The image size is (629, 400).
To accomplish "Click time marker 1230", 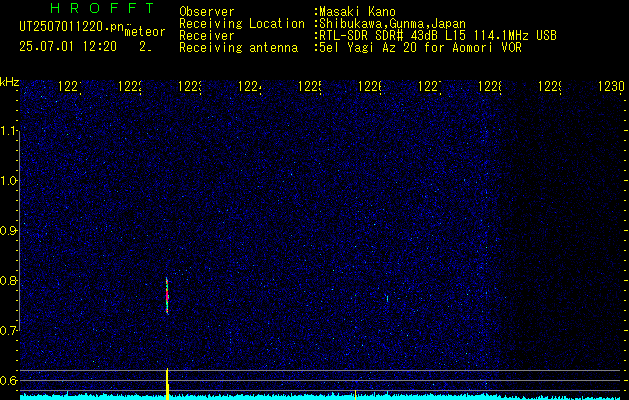I will point(611,87).
